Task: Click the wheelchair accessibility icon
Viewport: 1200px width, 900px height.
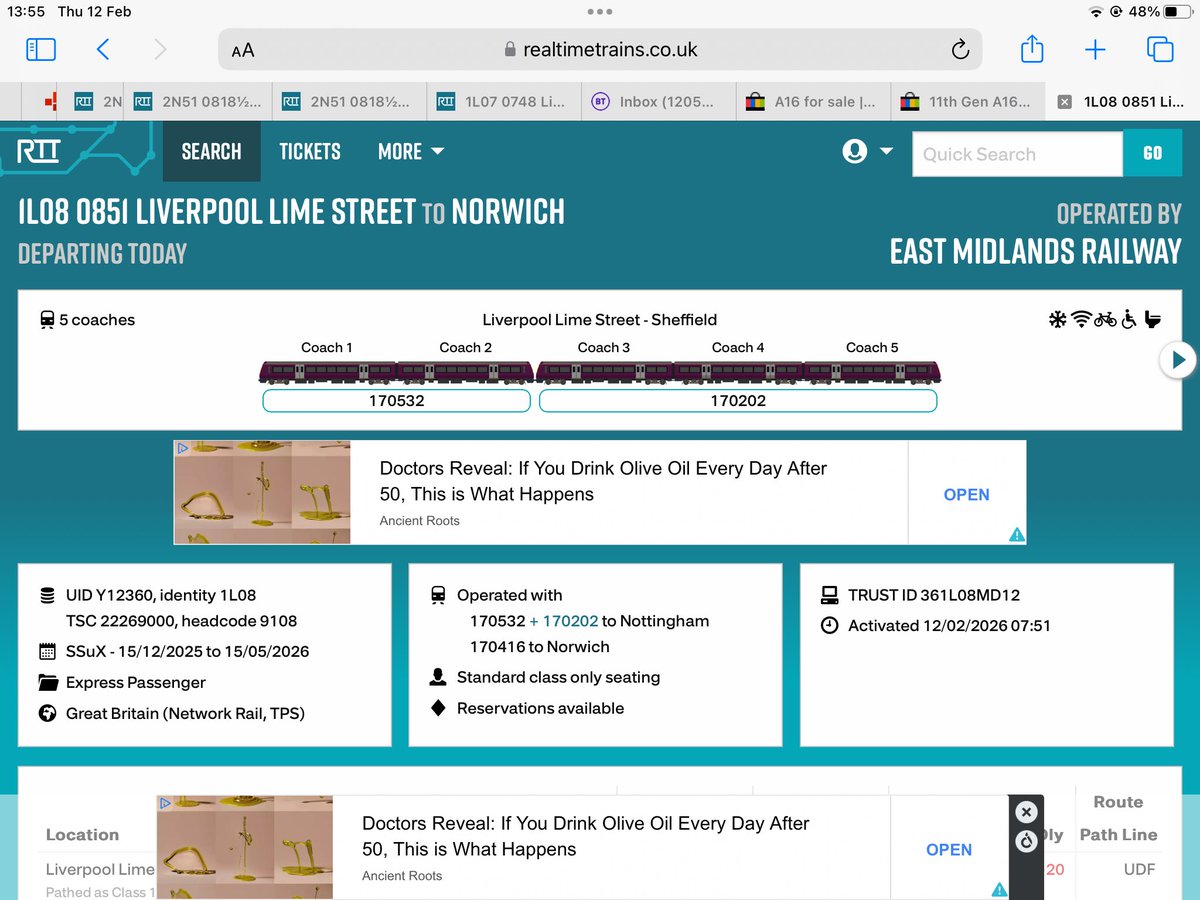Action: pos(1129,320)
